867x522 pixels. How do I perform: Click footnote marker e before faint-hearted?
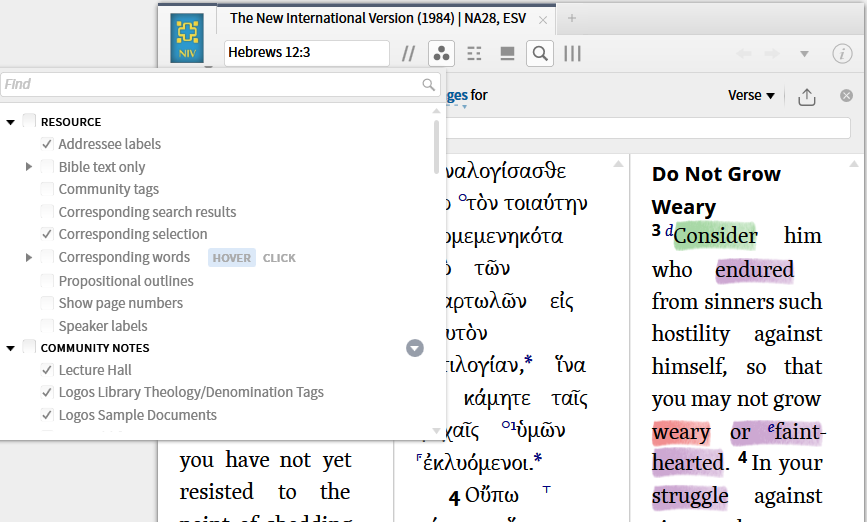[x=771, y=427]
